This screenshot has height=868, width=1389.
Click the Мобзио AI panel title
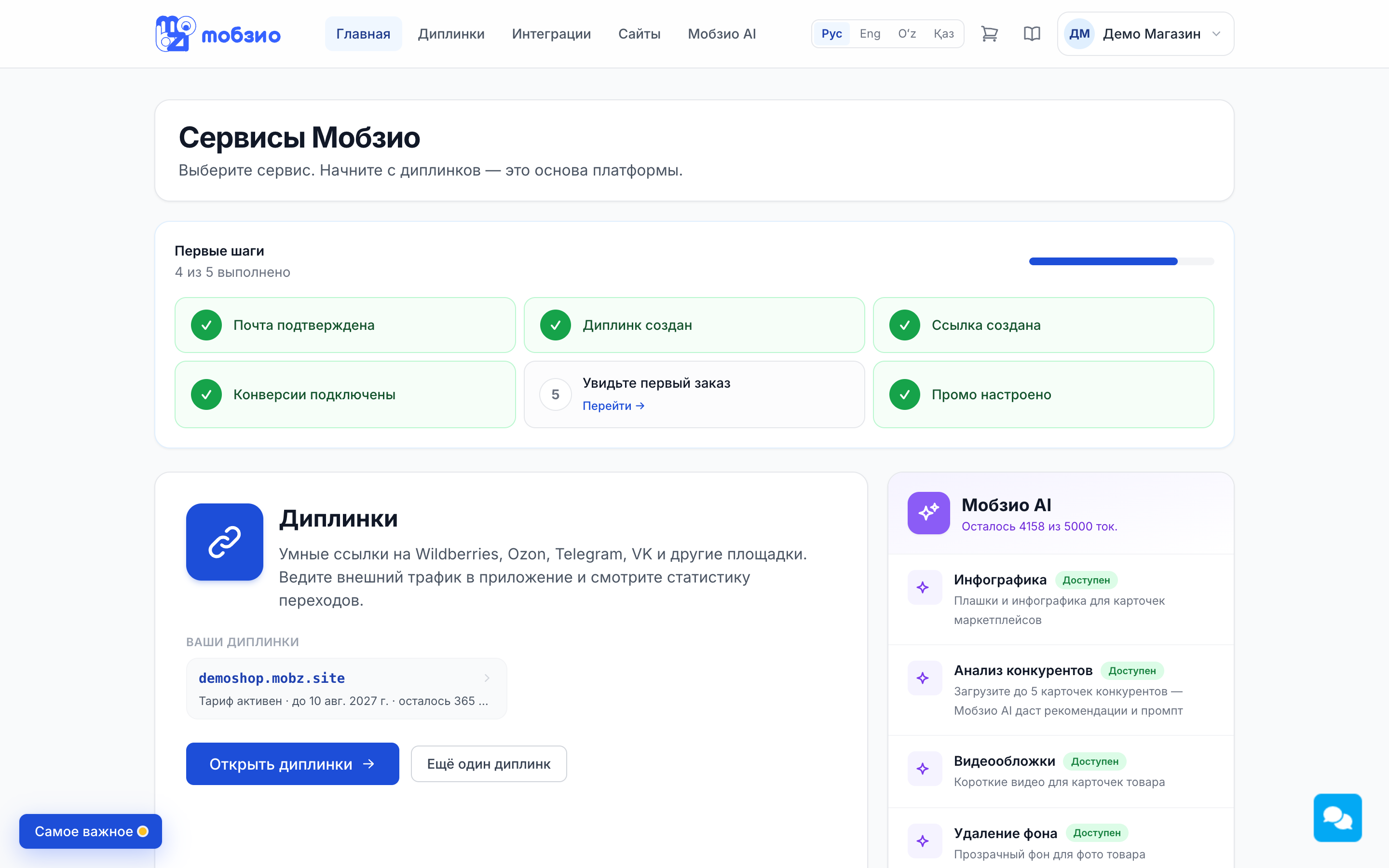pos(1006,505)
